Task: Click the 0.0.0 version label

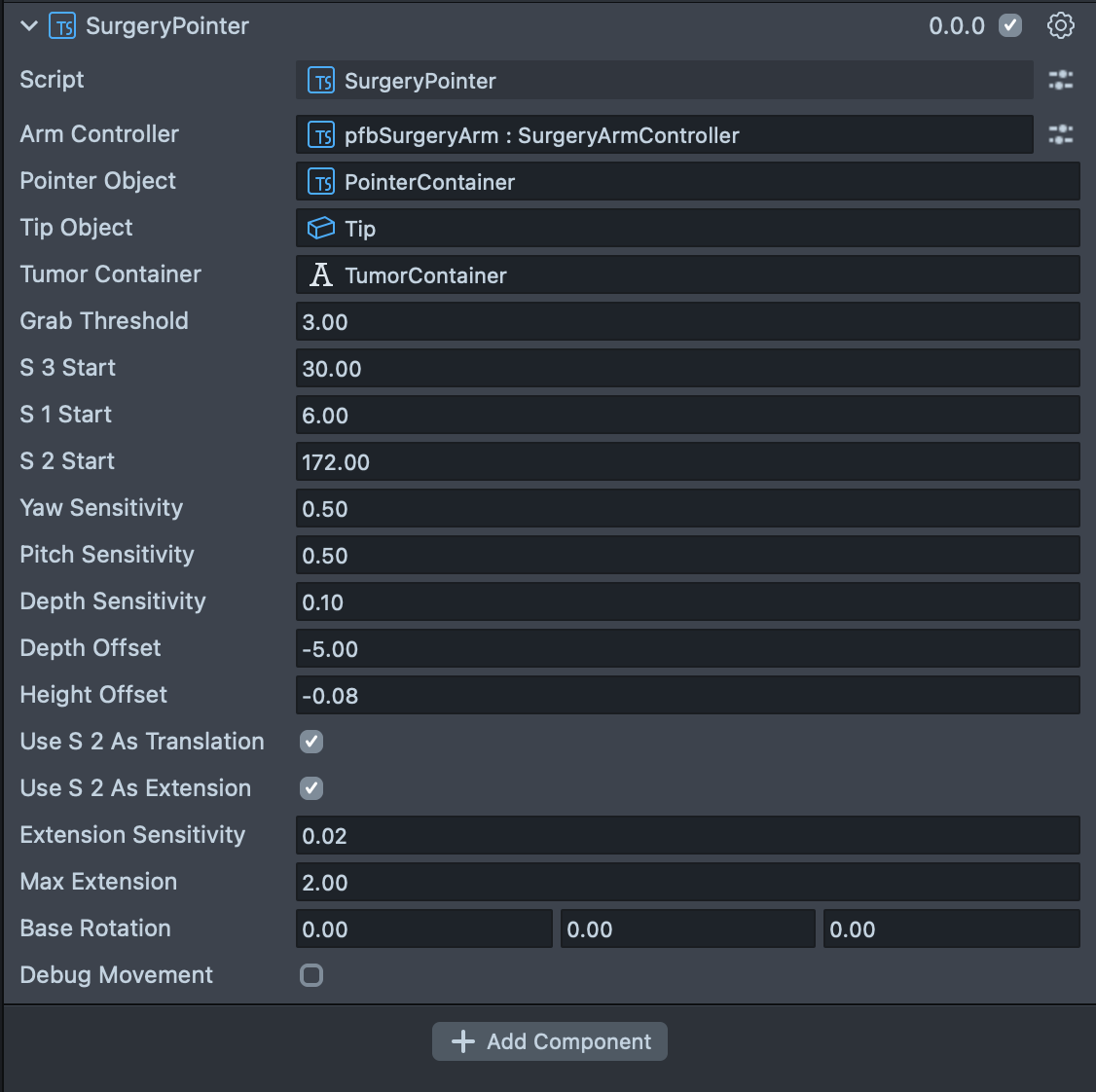Action: [x=956, y=26]
